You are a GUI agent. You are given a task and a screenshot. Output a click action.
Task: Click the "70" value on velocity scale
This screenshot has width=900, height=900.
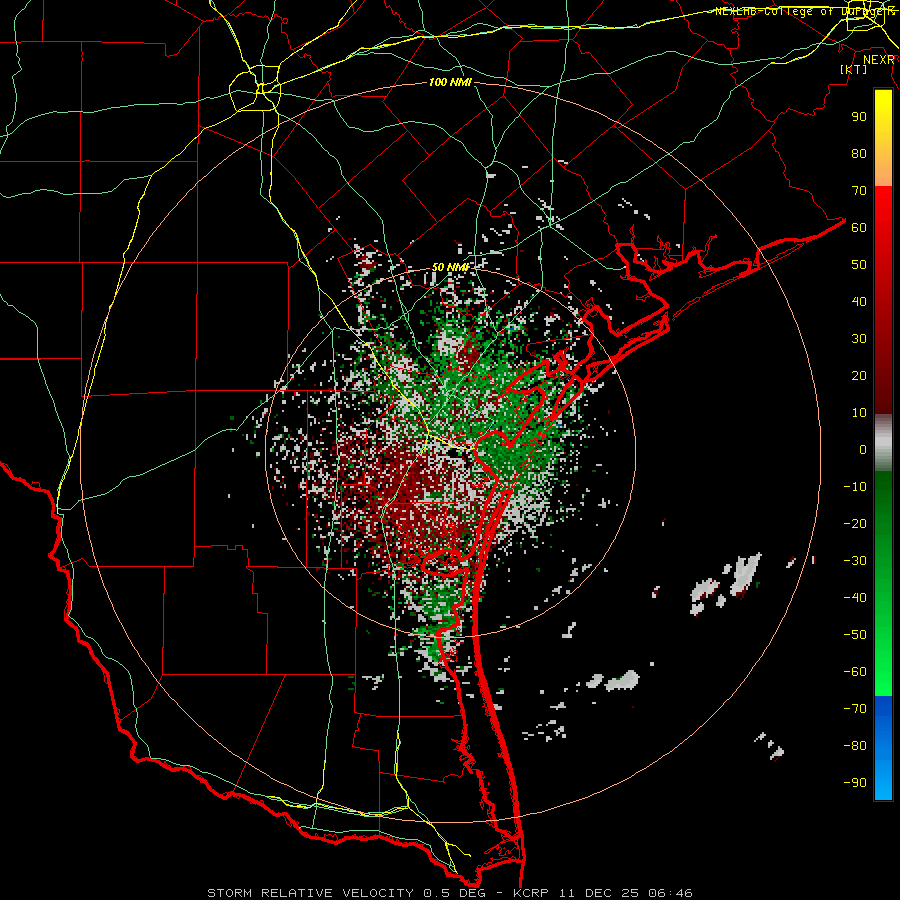859,191
